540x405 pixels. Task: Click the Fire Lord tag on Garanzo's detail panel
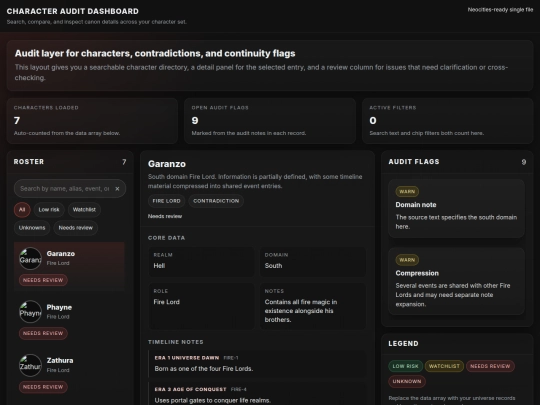pos(166,201)
